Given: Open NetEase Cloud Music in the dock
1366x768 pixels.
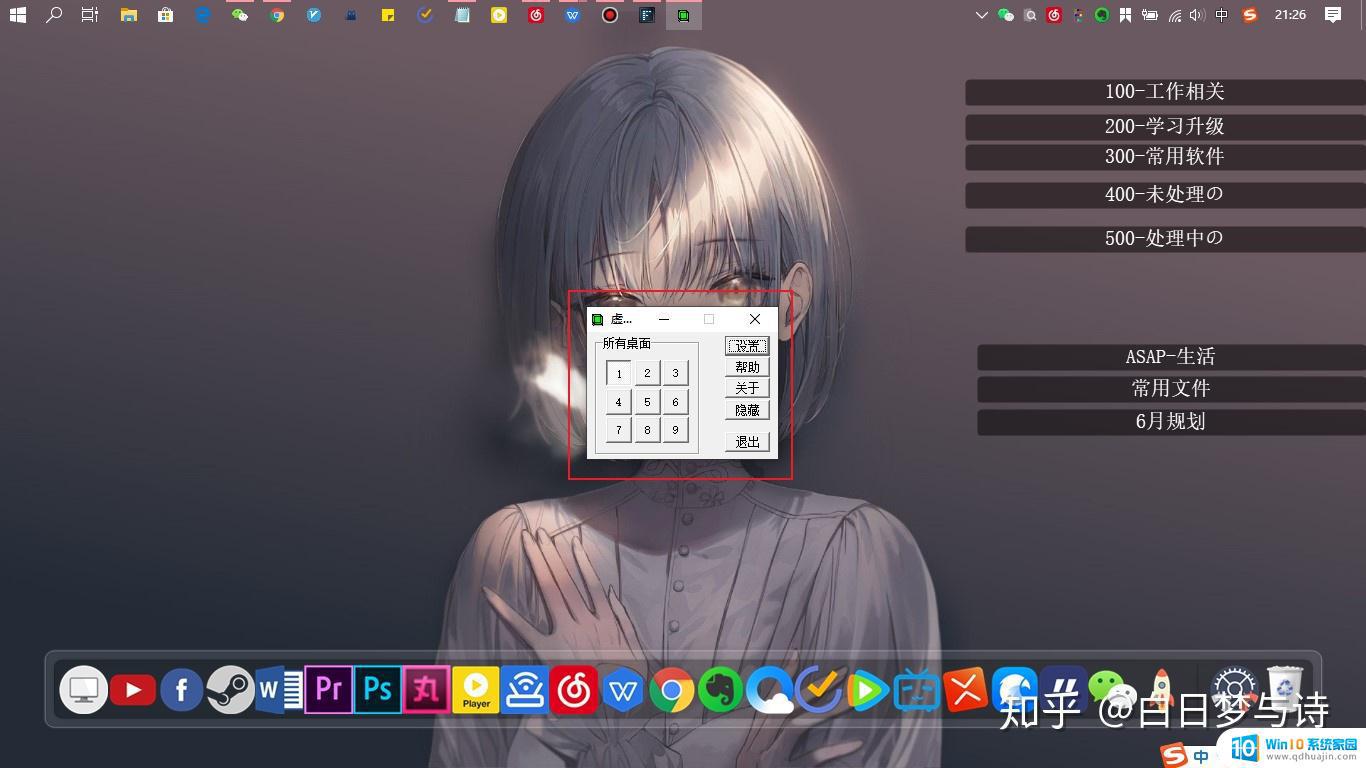Looking at the screenshot, I should point(574,690).
